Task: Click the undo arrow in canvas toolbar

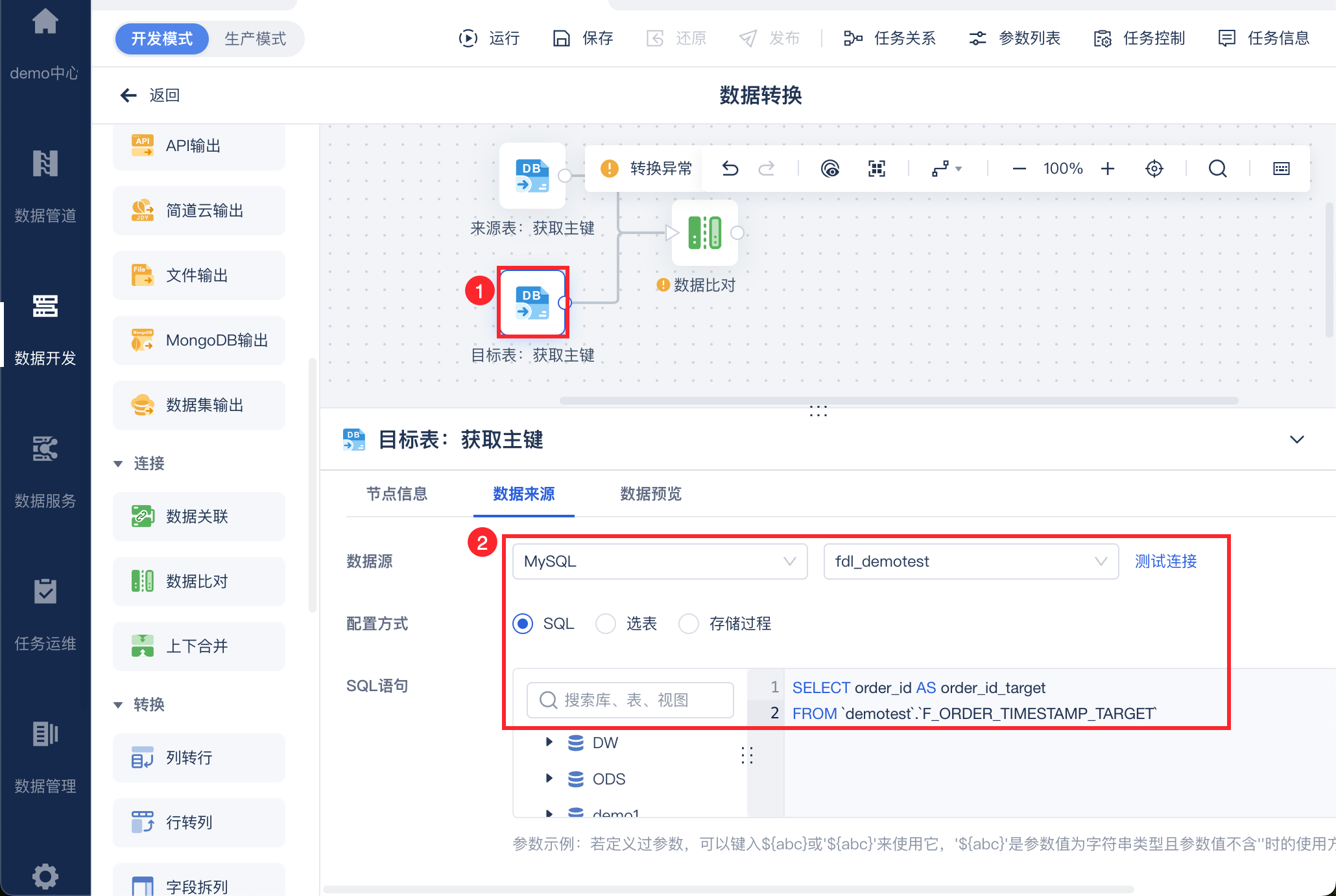Action: click(730, 169)
